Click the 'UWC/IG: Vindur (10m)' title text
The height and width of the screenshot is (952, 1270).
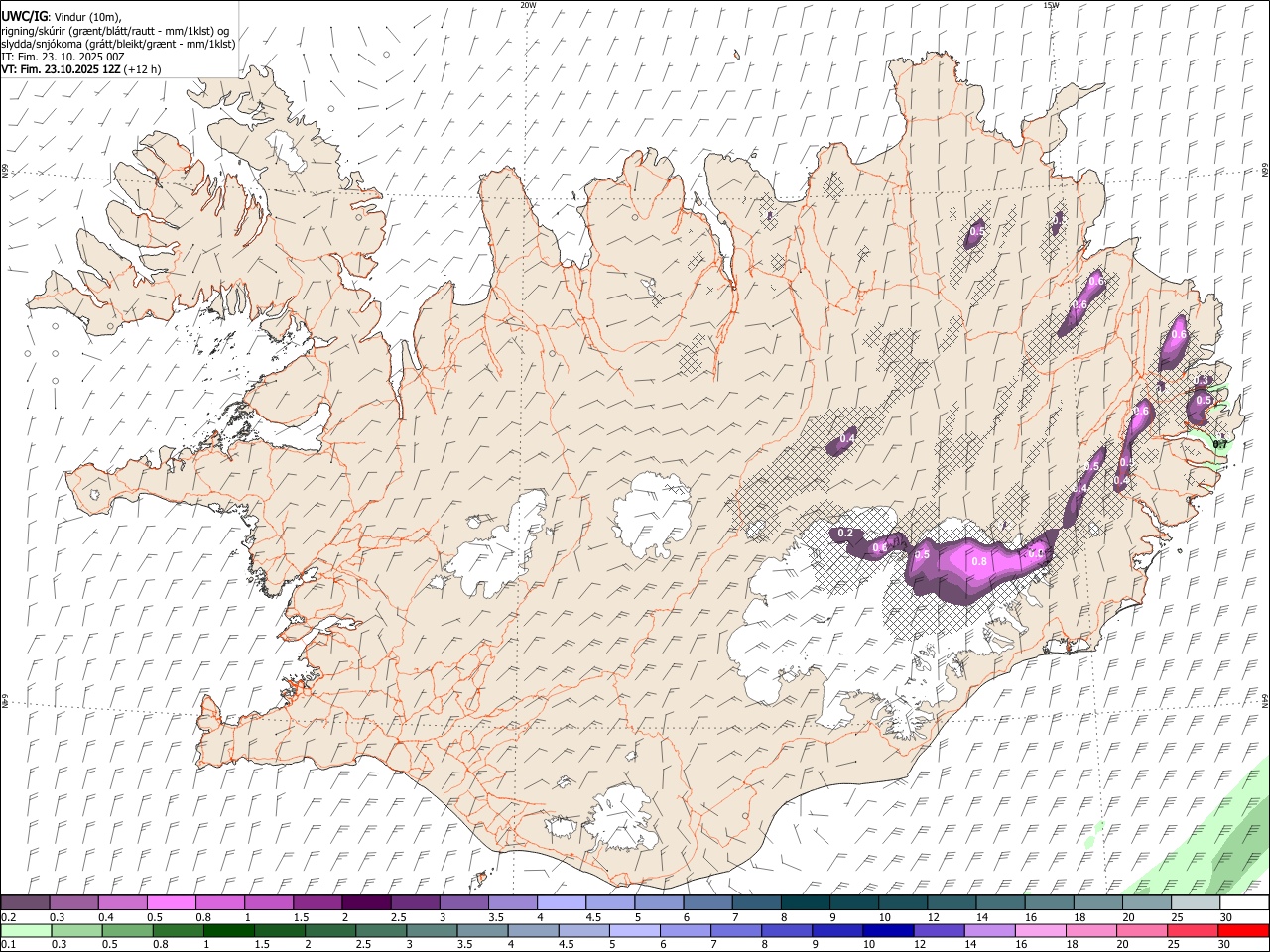(x=61, y=16)
